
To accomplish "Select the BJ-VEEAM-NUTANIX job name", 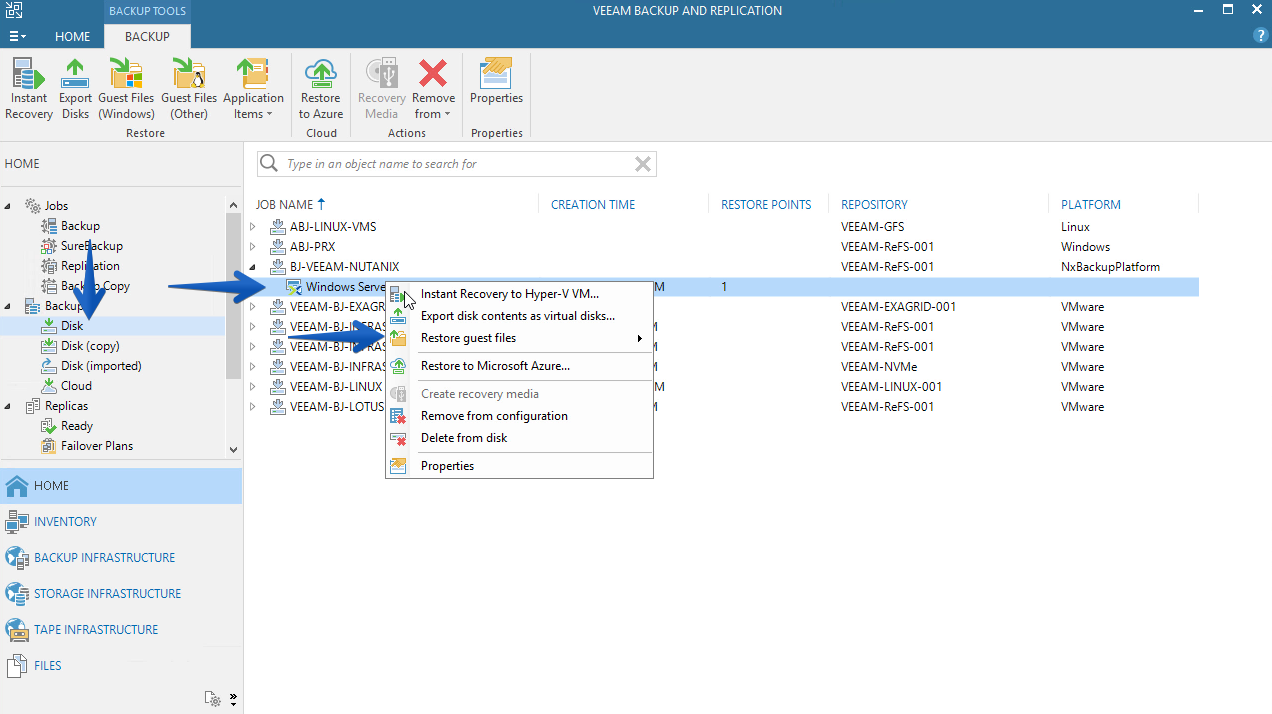I will pyautogui.click(x=344, y=267).
